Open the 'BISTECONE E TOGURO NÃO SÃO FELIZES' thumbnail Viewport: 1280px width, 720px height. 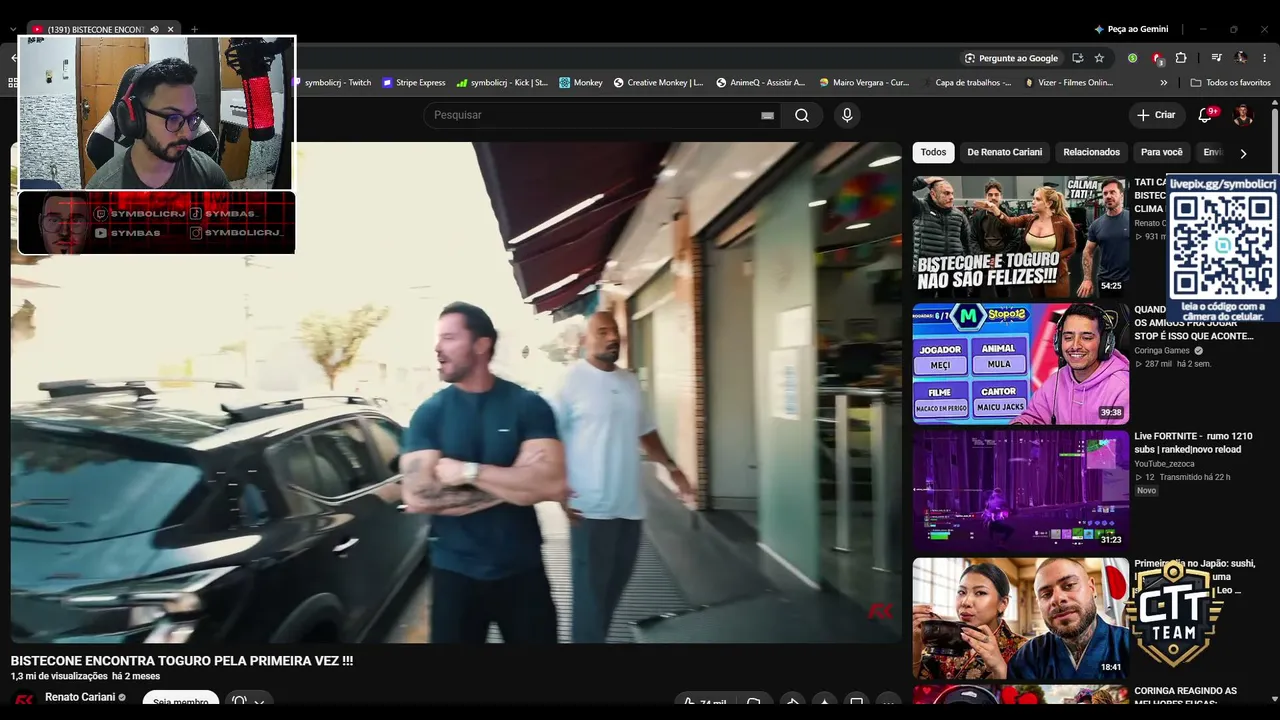[x=1020, y=237]
